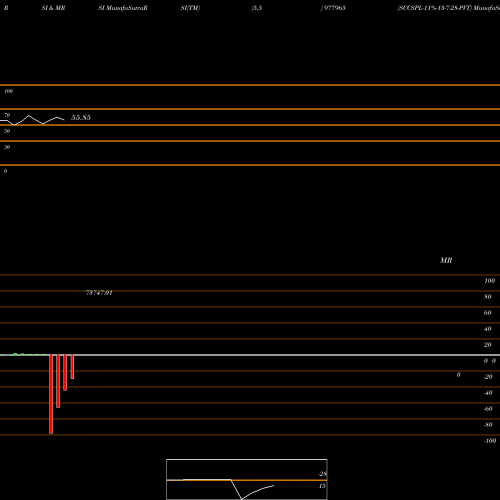This screenshot has width=500, height=500.
Task: Click the -40 label on the MR axis
Action: [488, 393]
